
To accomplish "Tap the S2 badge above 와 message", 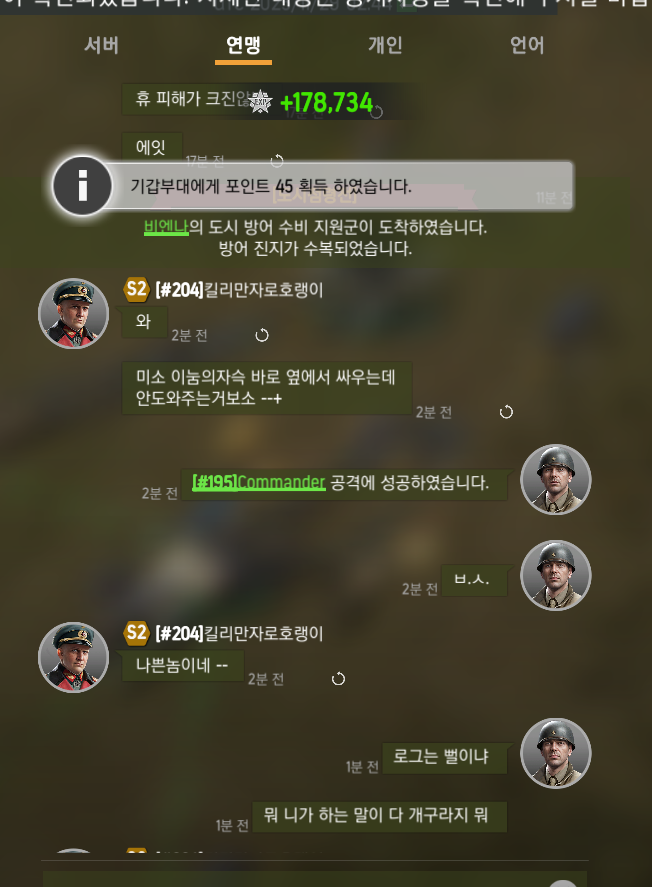I will (136, 290).
